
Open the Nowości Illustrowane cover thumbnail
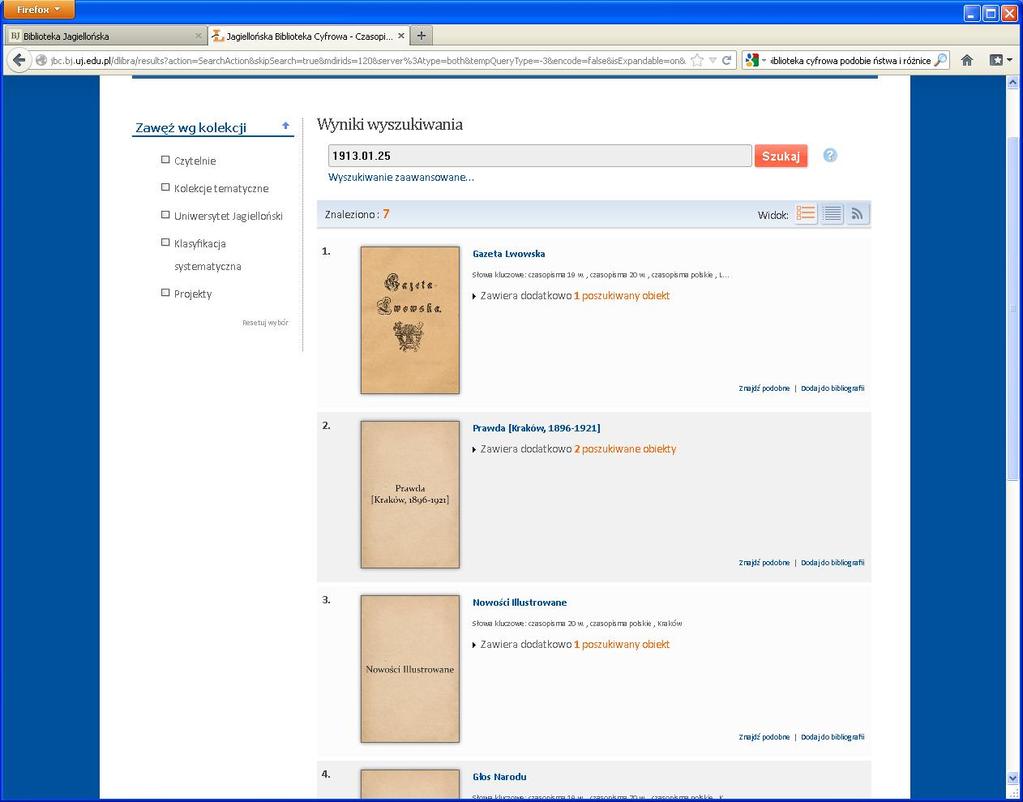click(x=410, y=668)
